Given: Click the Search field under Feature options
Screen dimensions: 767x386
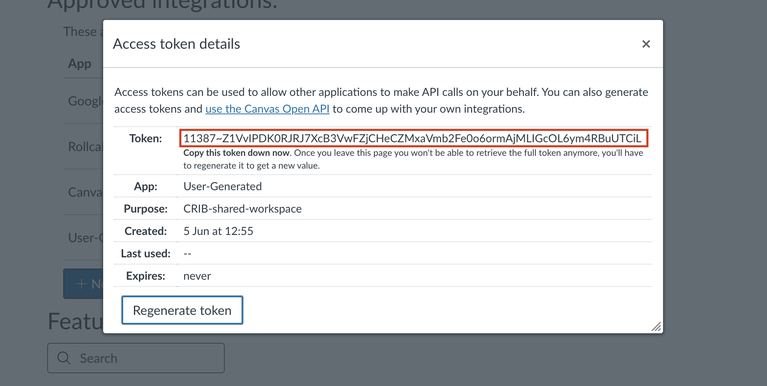Looking at the screenshot, I should (x=136, y=358).
